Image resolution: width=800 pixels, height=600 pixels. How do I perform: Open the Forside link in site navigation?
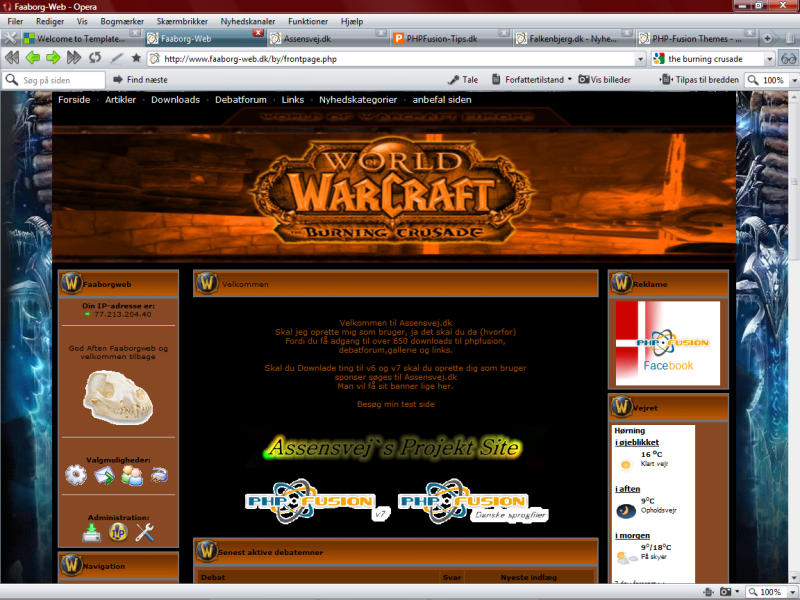[74, 99]
